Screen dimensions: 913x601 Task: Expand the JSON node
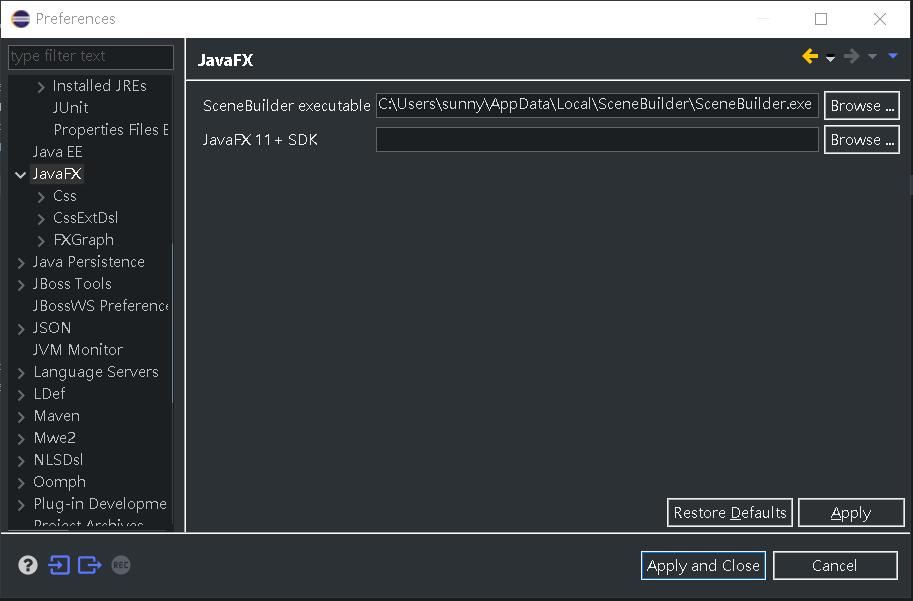tap(21, 329)
